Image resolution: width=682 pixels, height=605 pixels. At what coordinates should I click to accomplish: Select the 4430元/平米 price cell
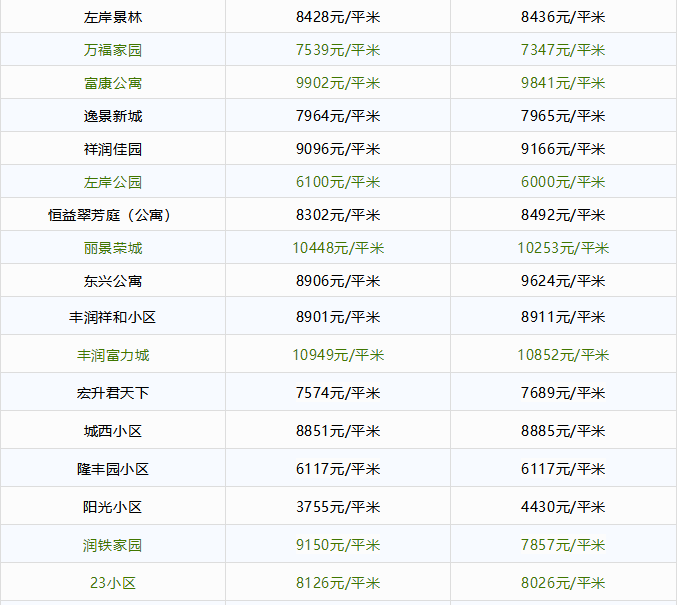pyautogui.click(x=563, y=507)
